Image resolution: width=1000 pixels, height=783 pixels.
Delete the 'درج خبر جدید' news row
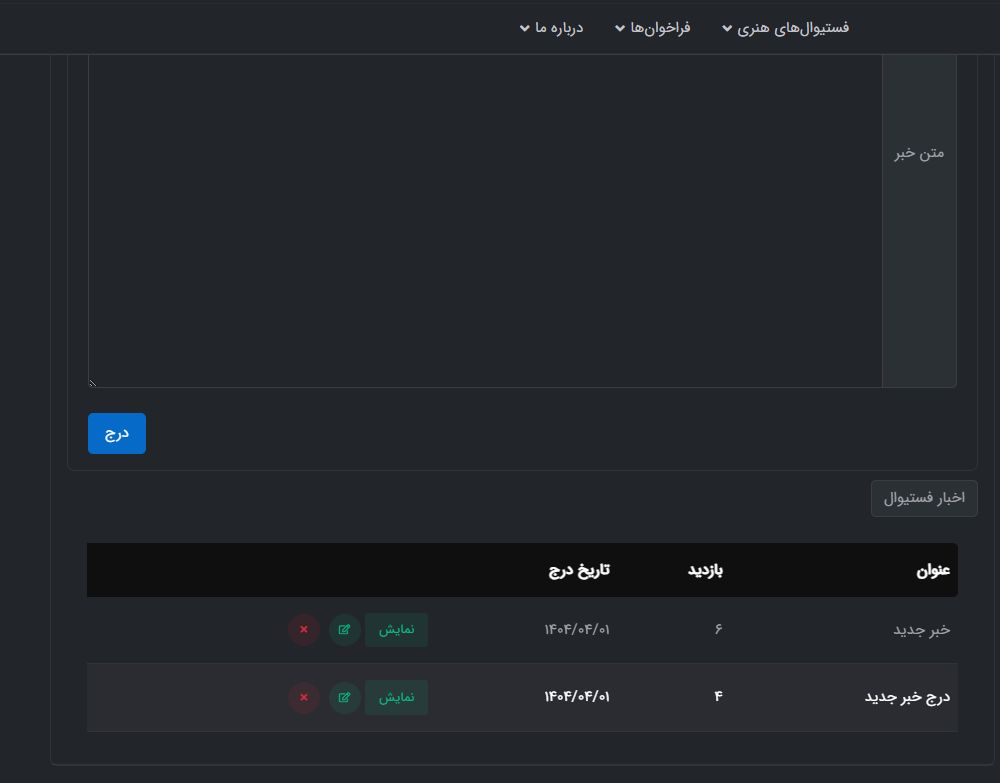point(304,697)
